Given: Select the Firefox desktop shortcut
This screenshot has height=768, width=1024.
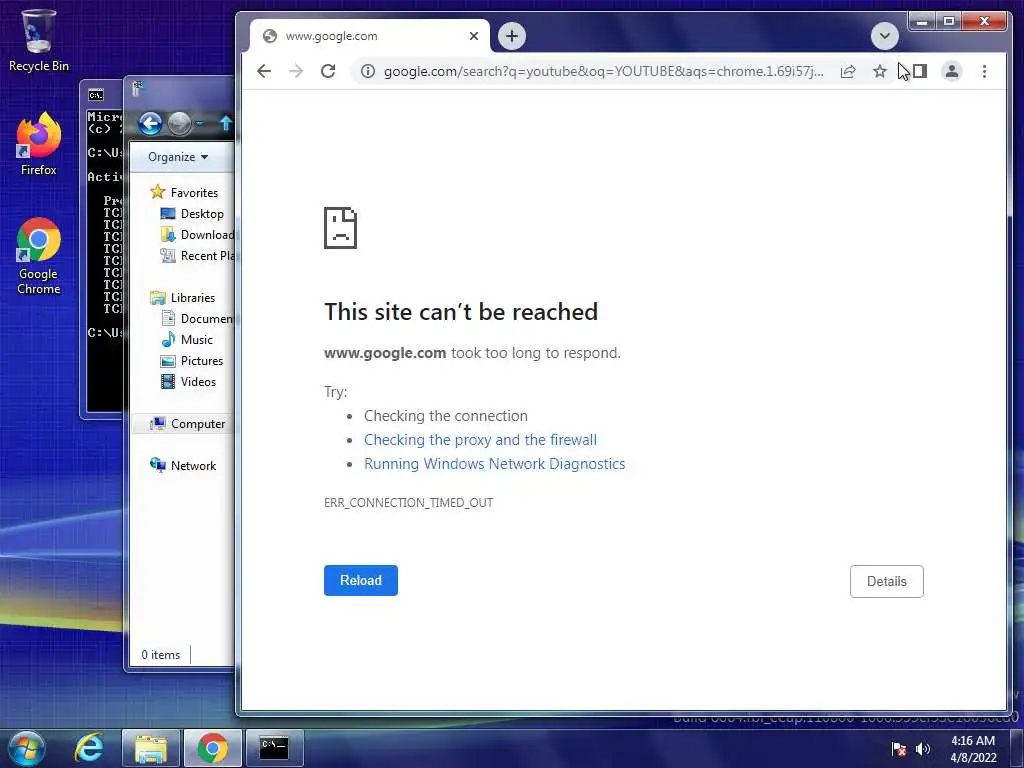Looking at the screenshot, I should [39, 144].
